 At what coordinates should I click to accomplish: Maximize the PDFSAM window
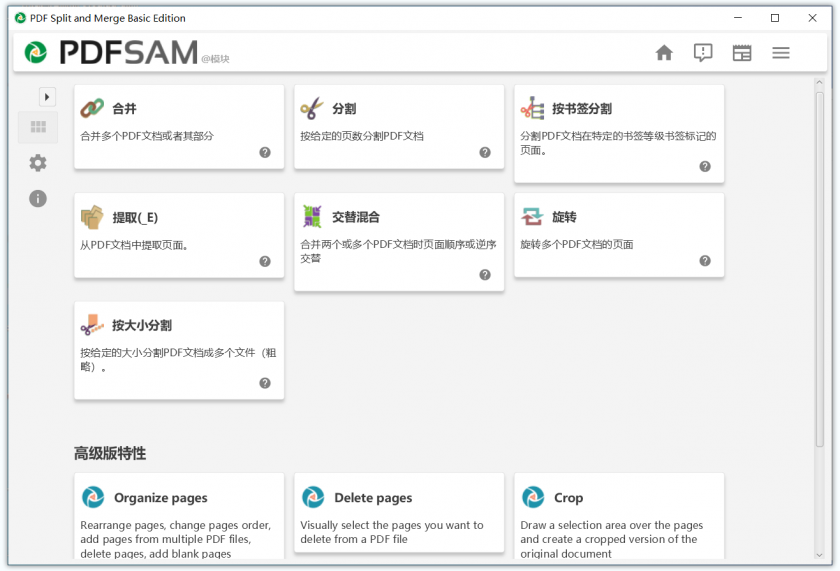tap(775, 18)
